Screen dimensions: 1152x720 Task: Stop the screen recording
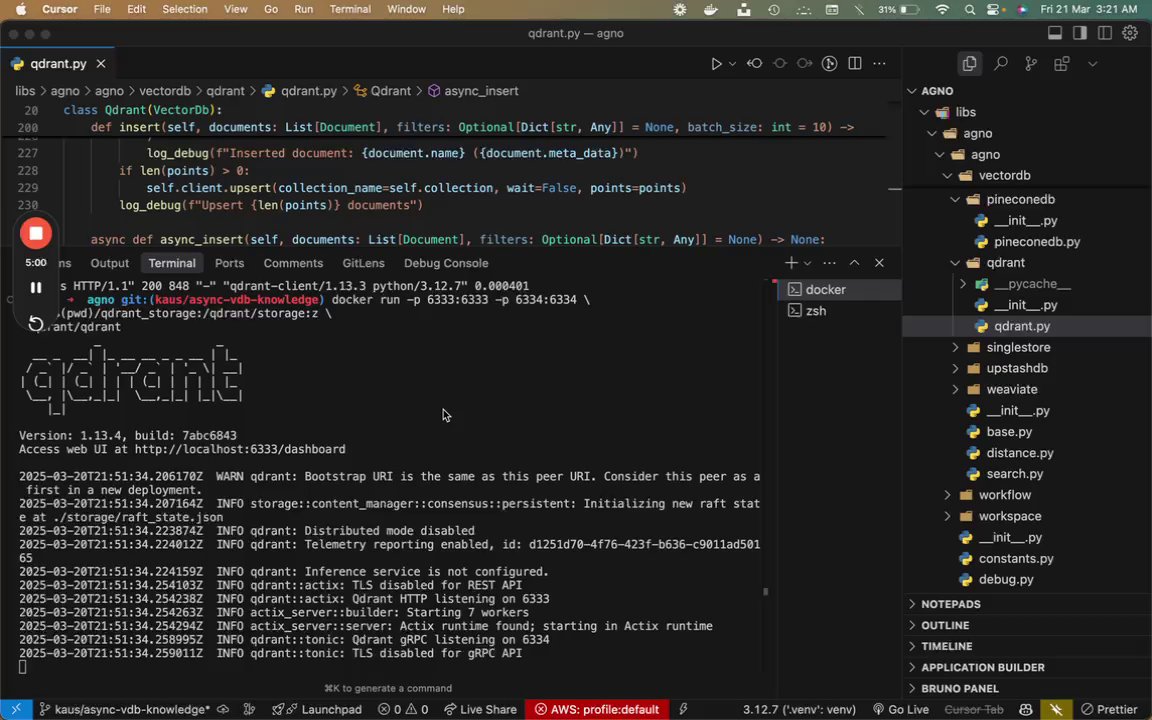click(35, 234)
